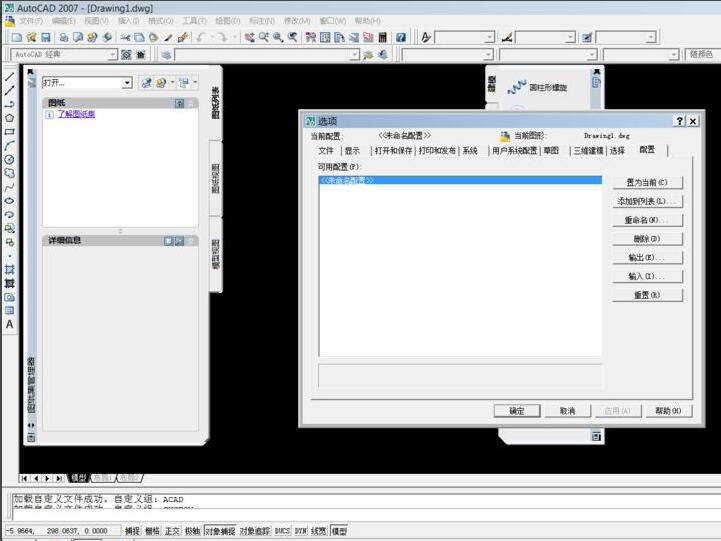Toggle 线宽 lineweight in status bar
The image size is (721, 541).
(319, 531)
